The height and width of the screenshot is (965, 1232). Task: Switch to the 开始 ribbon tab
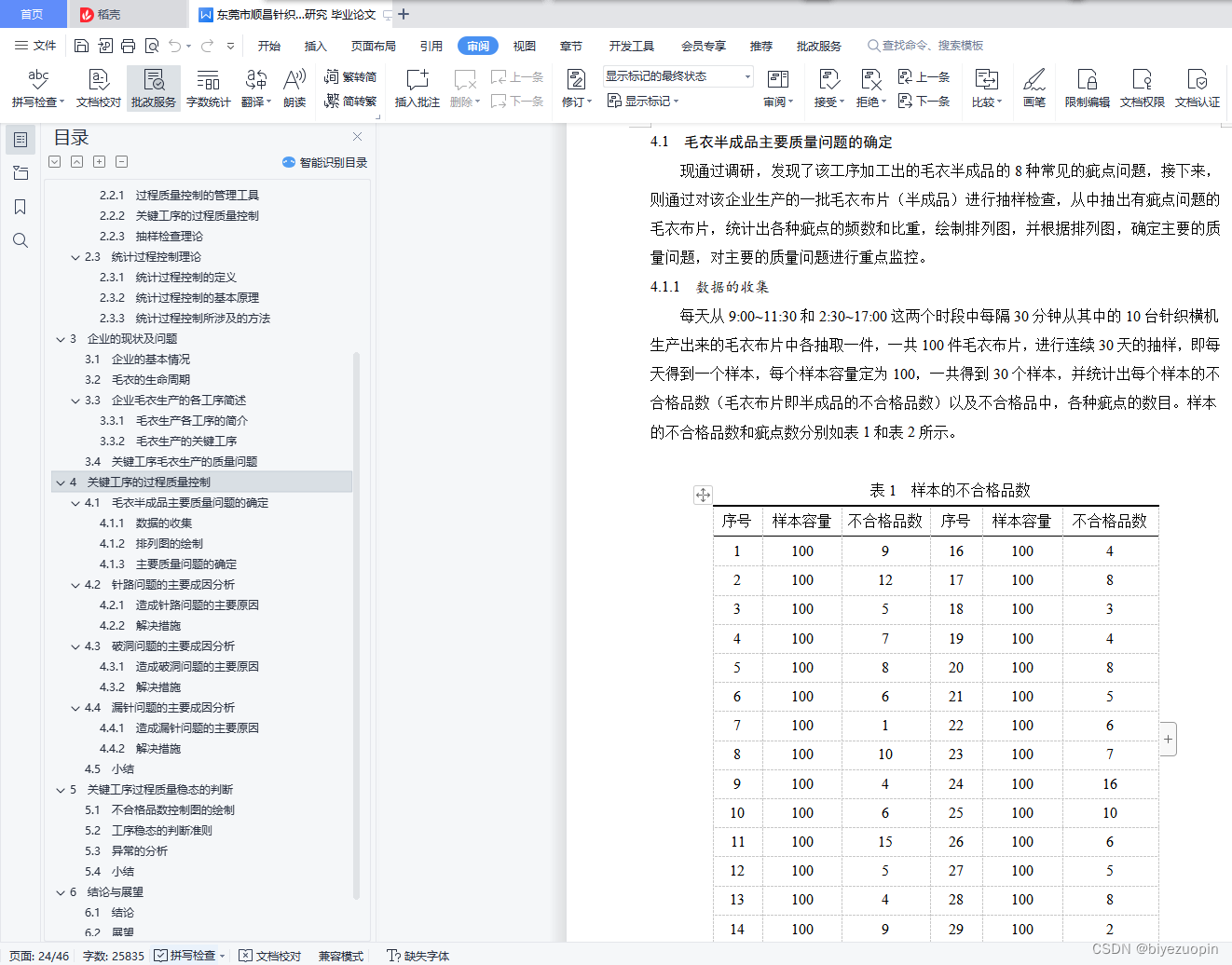(269, 46)
